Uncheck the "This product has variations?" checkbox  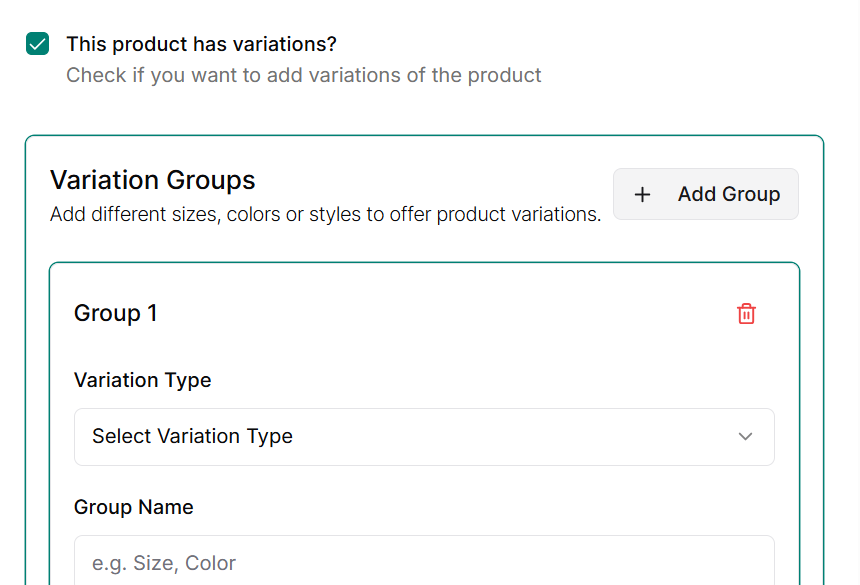click(37, 44)
